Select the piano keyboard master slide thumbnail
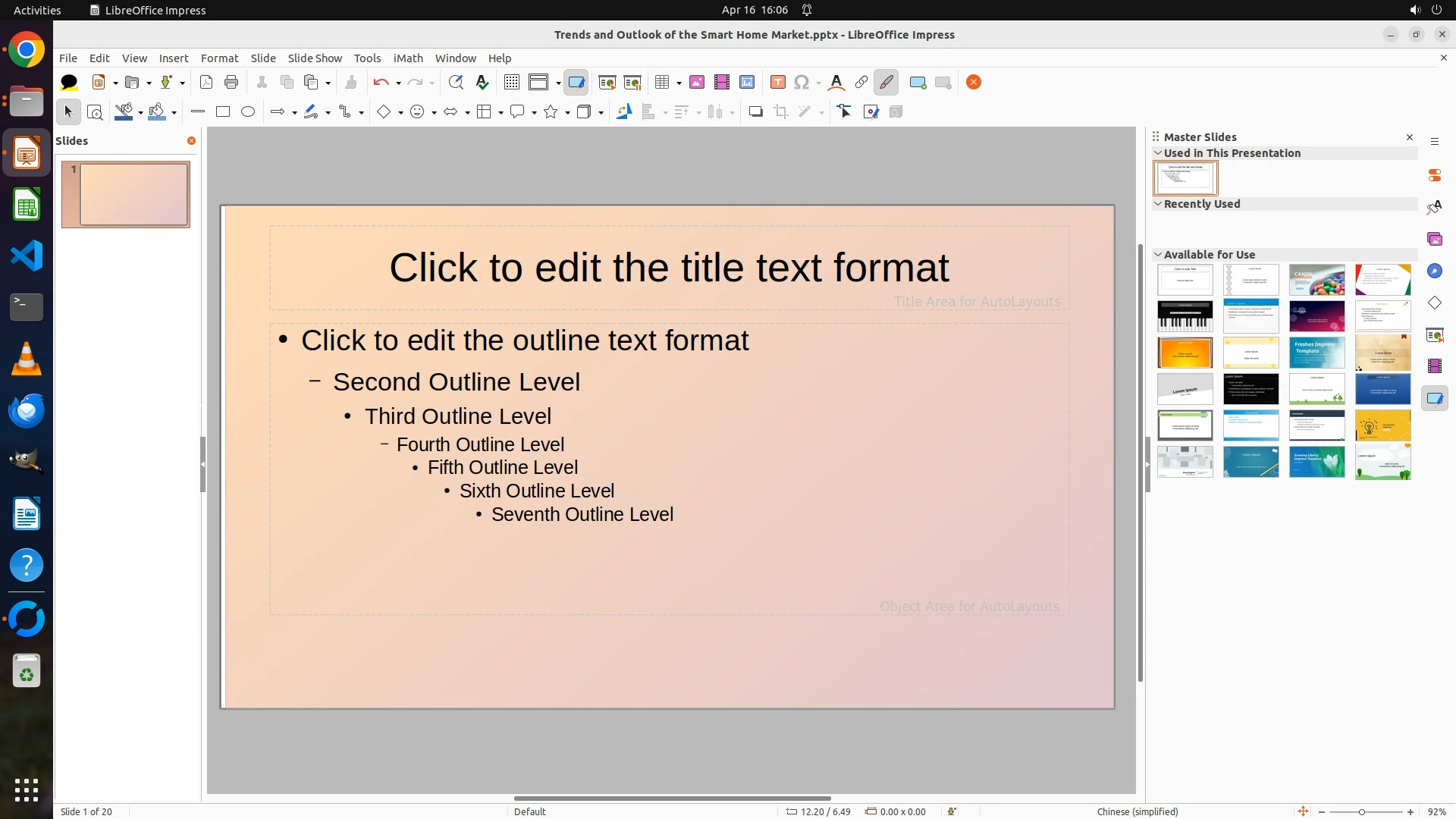Screen dimensions: 1456x819 (x=1185, y=316)
